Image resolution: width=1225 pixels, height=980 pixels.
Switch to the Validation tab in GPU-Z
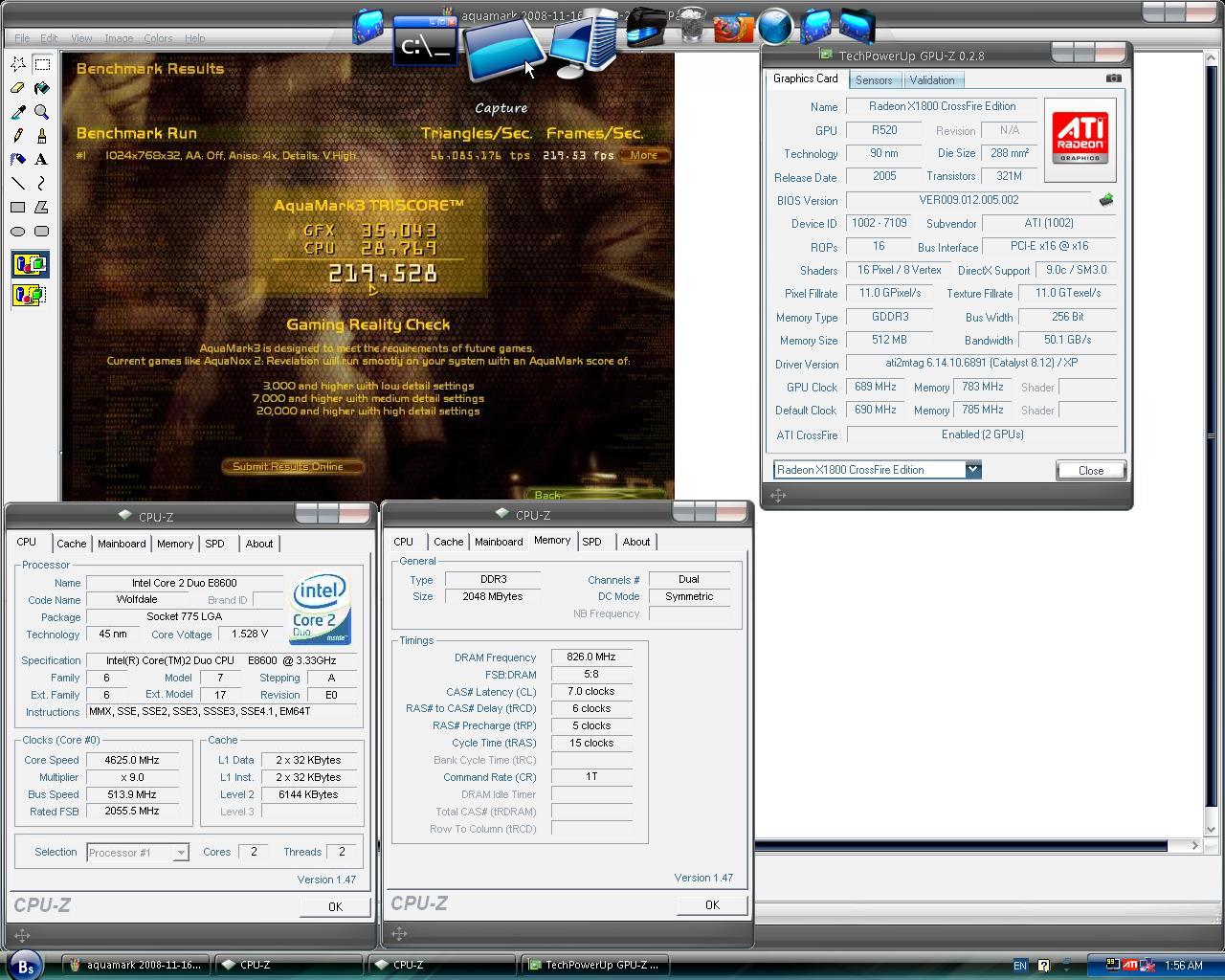[932, 80]
